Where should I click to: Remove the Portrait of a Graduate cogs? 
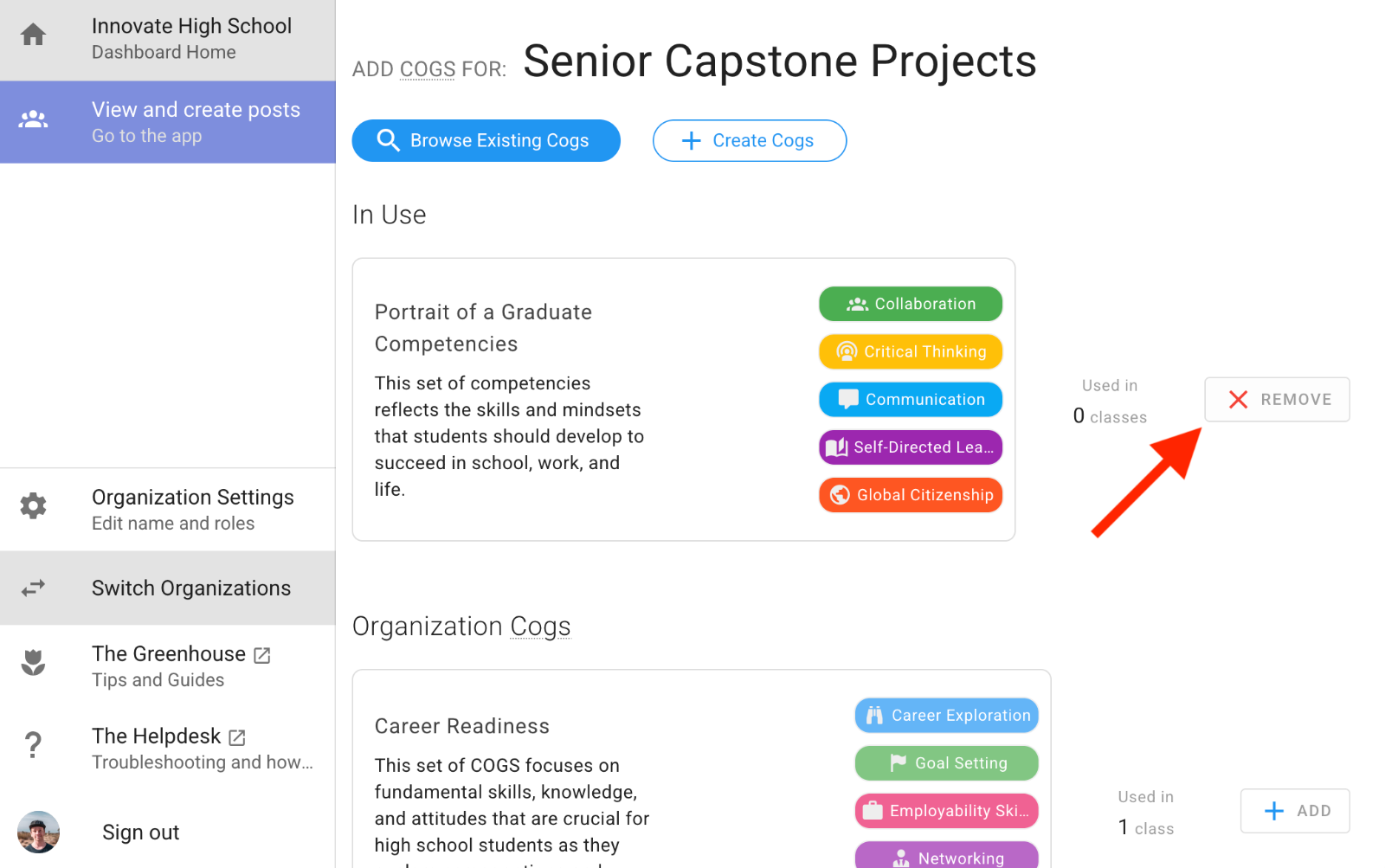click(1277, 400)
